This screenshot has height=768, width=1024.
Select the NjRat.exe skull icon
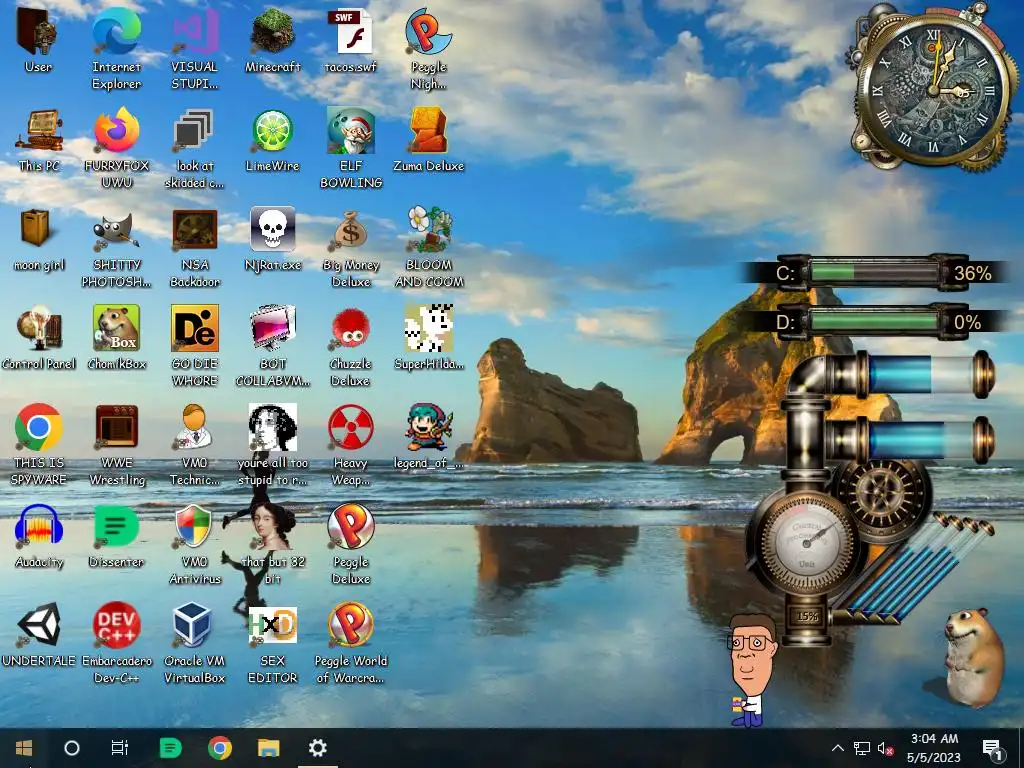click(x=272, y=229)
